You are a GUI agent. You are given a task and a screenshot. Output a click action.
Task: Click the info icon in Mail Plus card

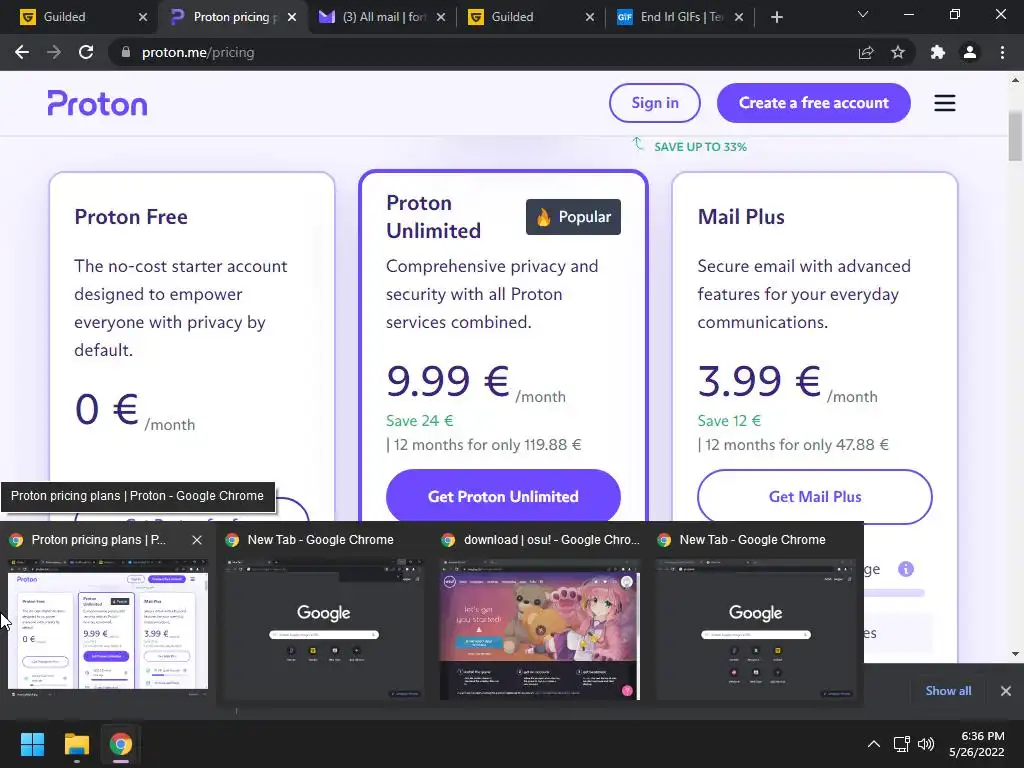[x=906, y=569]
